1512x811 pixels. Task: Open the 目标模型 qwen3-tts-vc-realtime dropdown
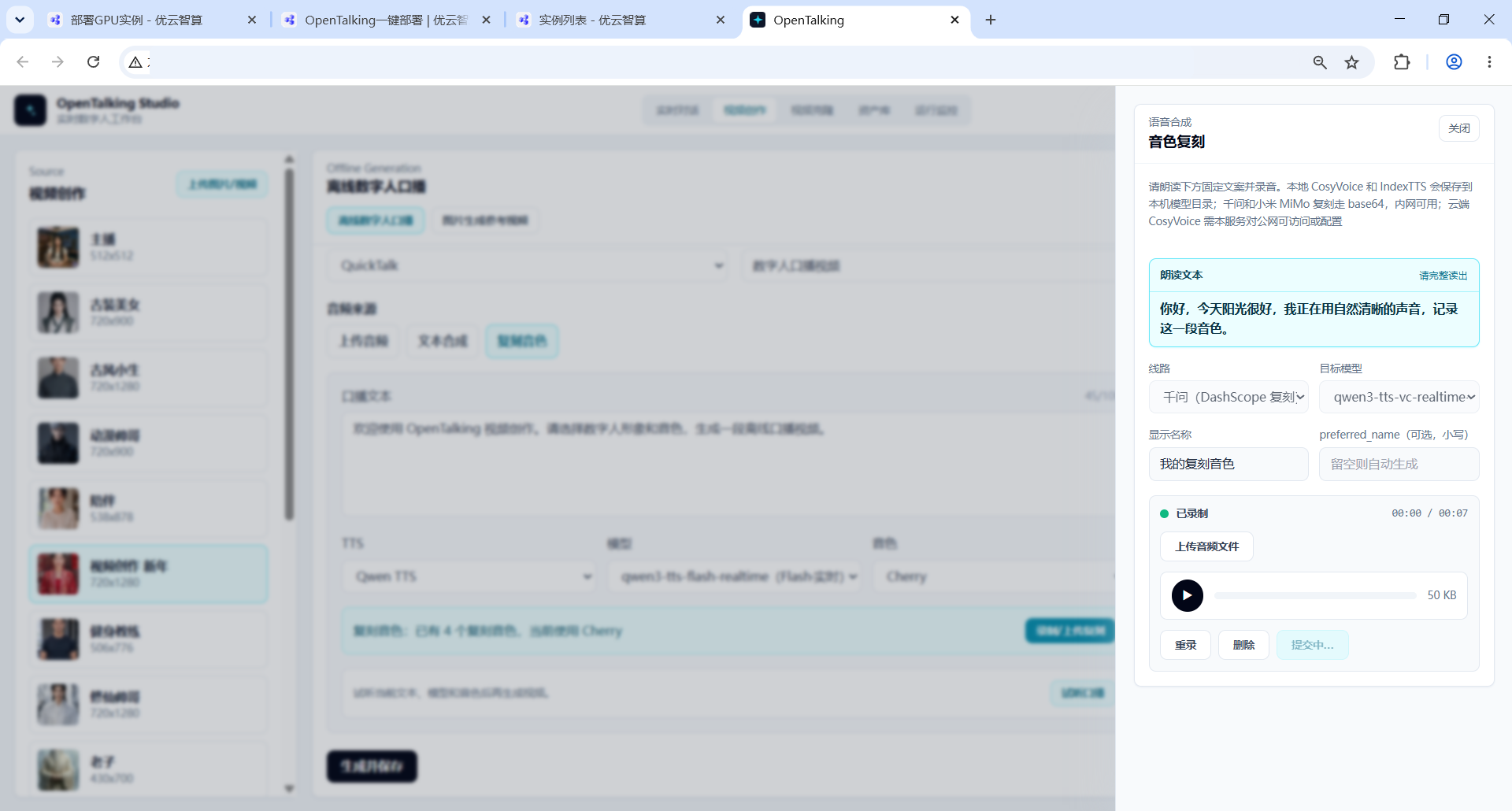1399,397
